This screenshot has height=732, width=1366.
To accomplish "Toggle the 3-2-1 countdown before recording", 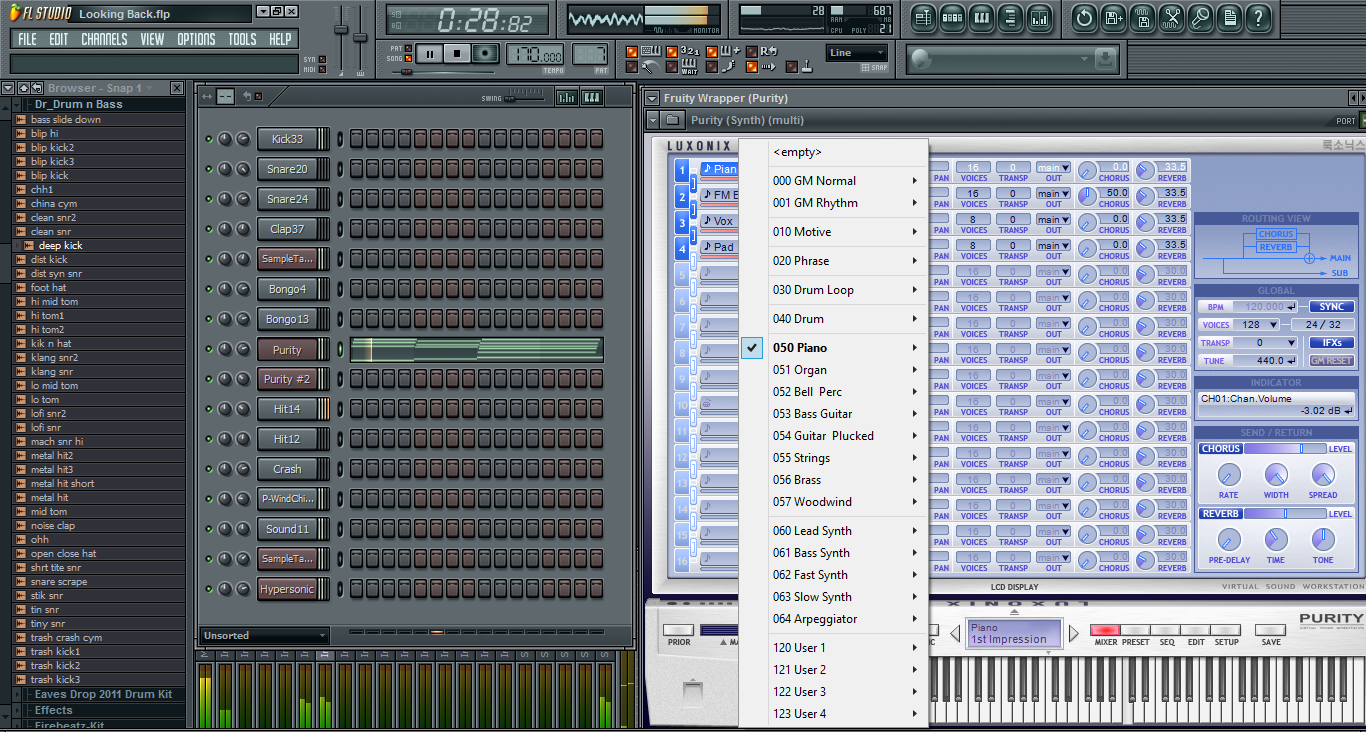I will [690, 51].
